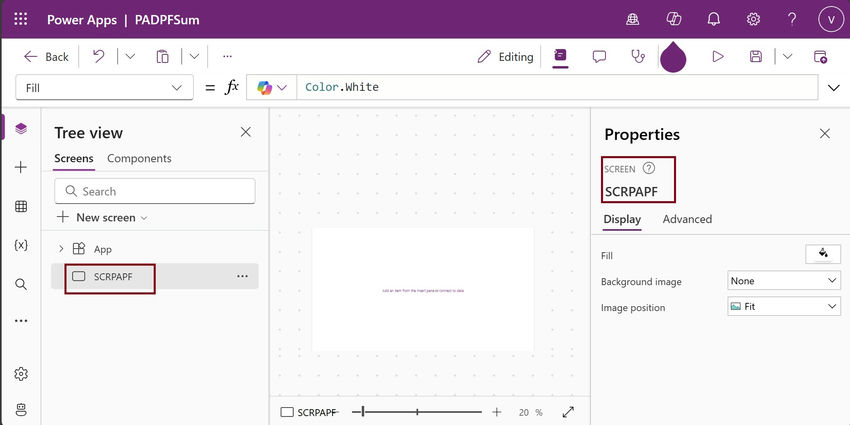Viewport: 850px width, 425px height.
Task: Close the Properties panel
Action: click(x=825, y=133)
